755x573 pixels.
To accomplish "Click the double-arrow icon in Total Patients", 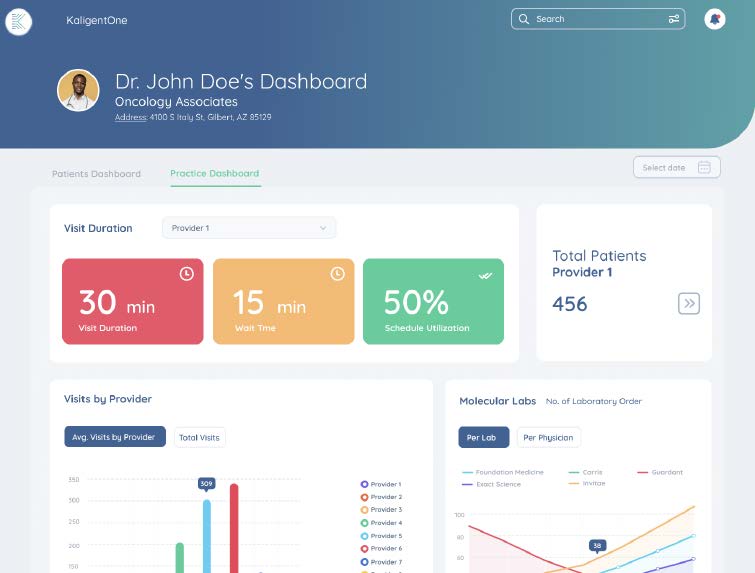I will pos(688,304).
